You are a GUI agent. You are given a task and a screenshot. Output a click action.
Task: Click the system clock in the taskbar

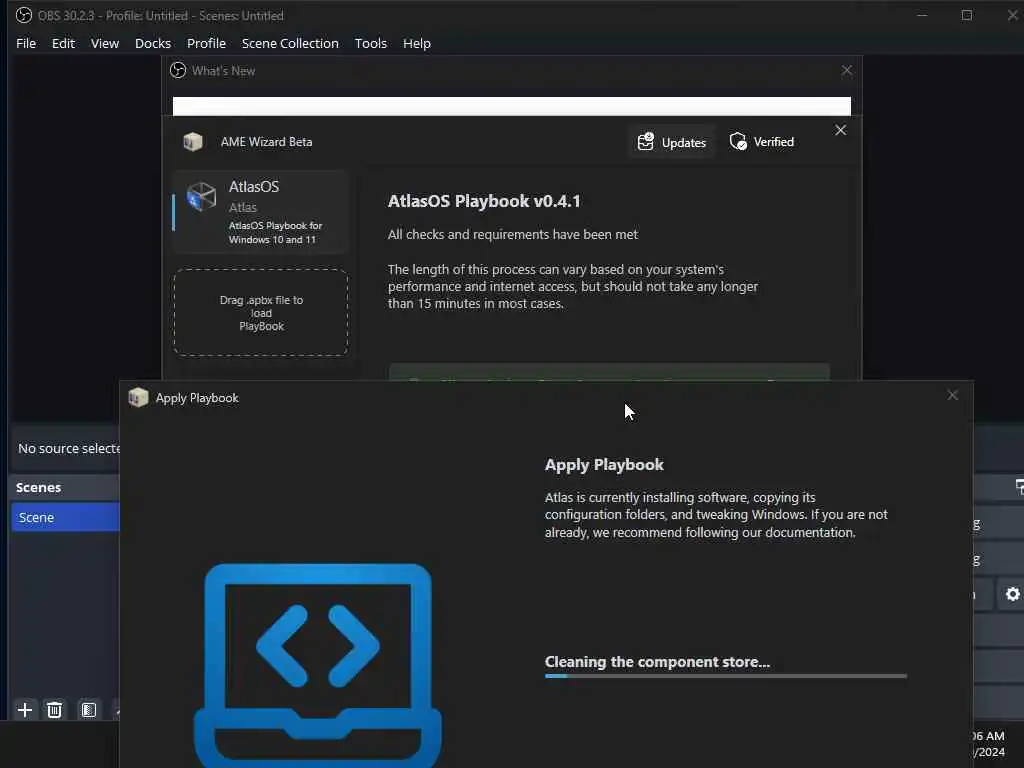[989, 744]
